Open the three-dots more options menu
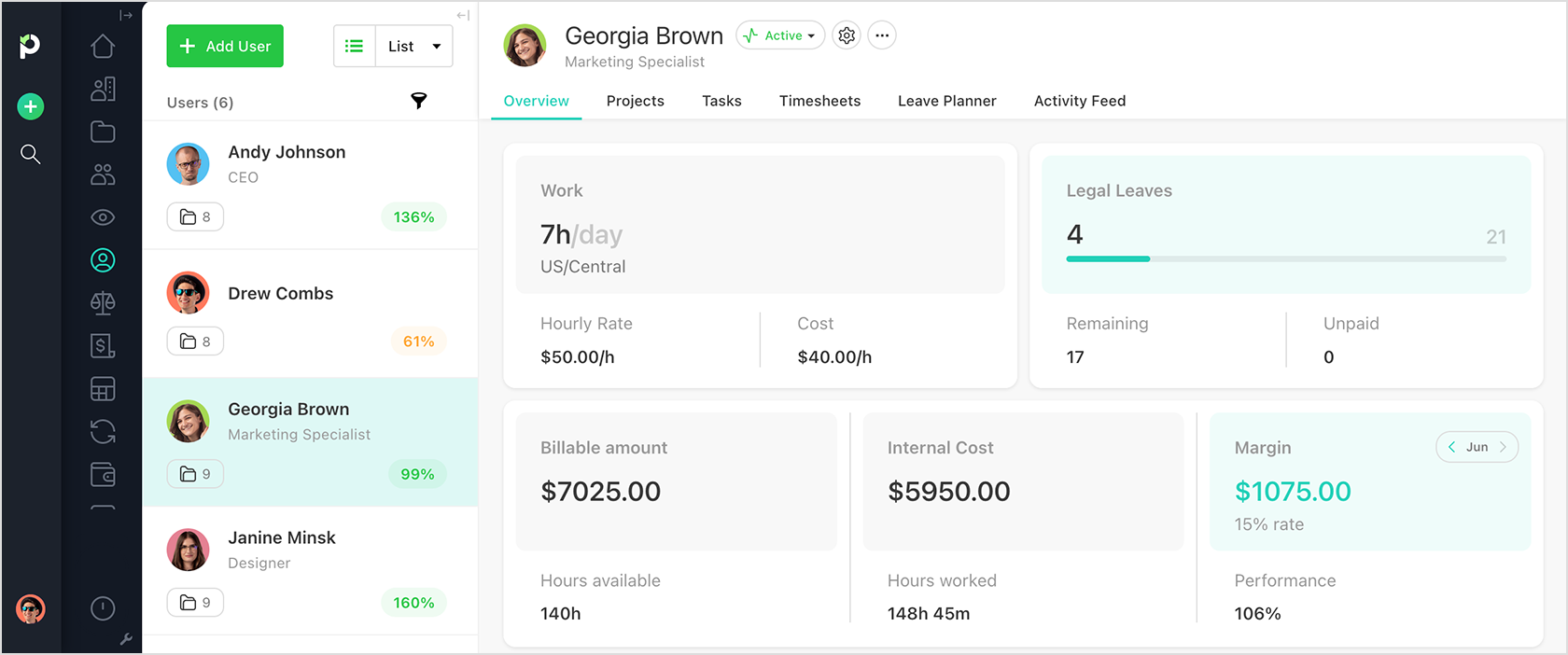1568x655 pixels. [882, 35]
